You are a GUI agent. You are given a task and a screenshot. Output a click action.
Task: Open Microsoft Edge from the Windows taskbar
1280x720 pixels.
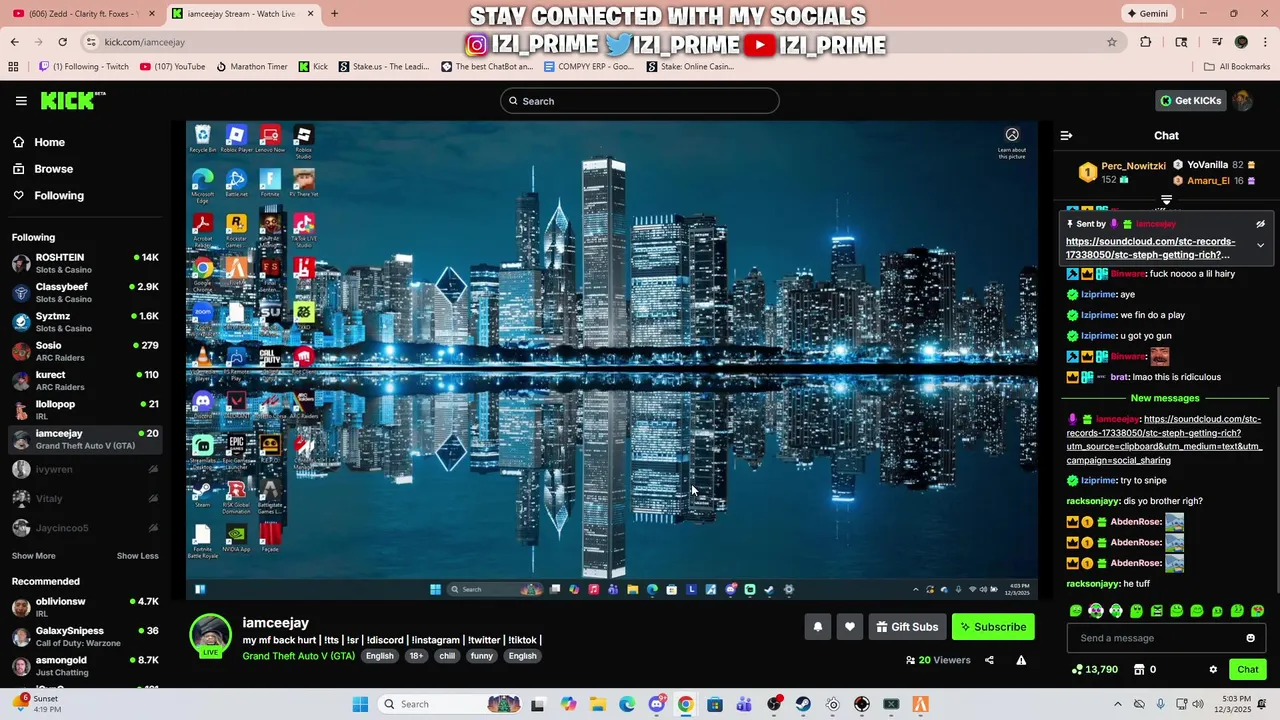coord(626,704)
